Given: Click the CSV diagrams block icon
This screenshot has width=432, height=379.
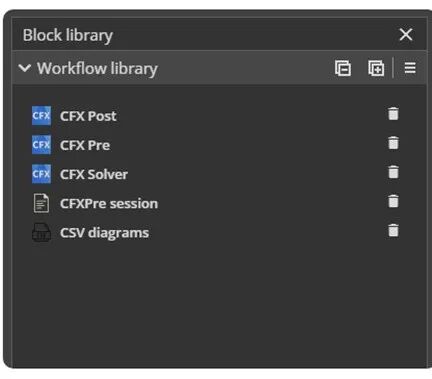Looking at the screenshot, I should (x=41, y=232).
